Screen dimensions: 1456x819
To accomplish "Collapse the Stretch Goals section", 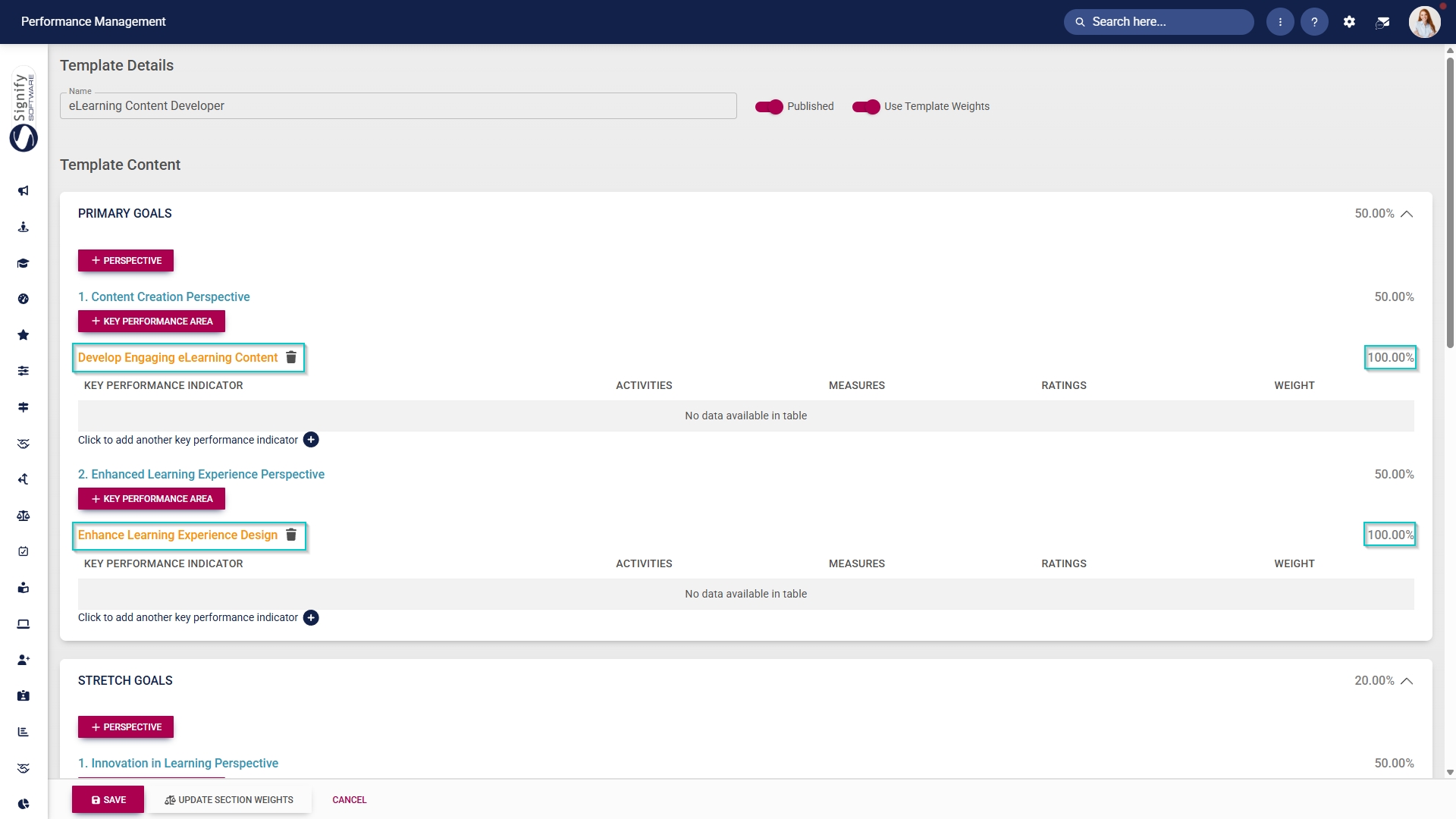I will click(x=1407, y=681).
